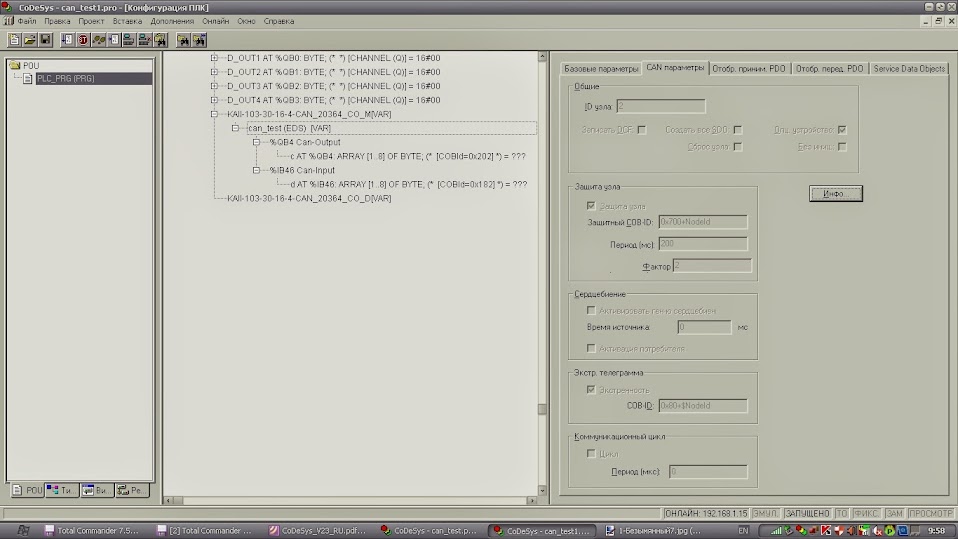Click the Step-in arrow toolbar icon

pos(114,40)
